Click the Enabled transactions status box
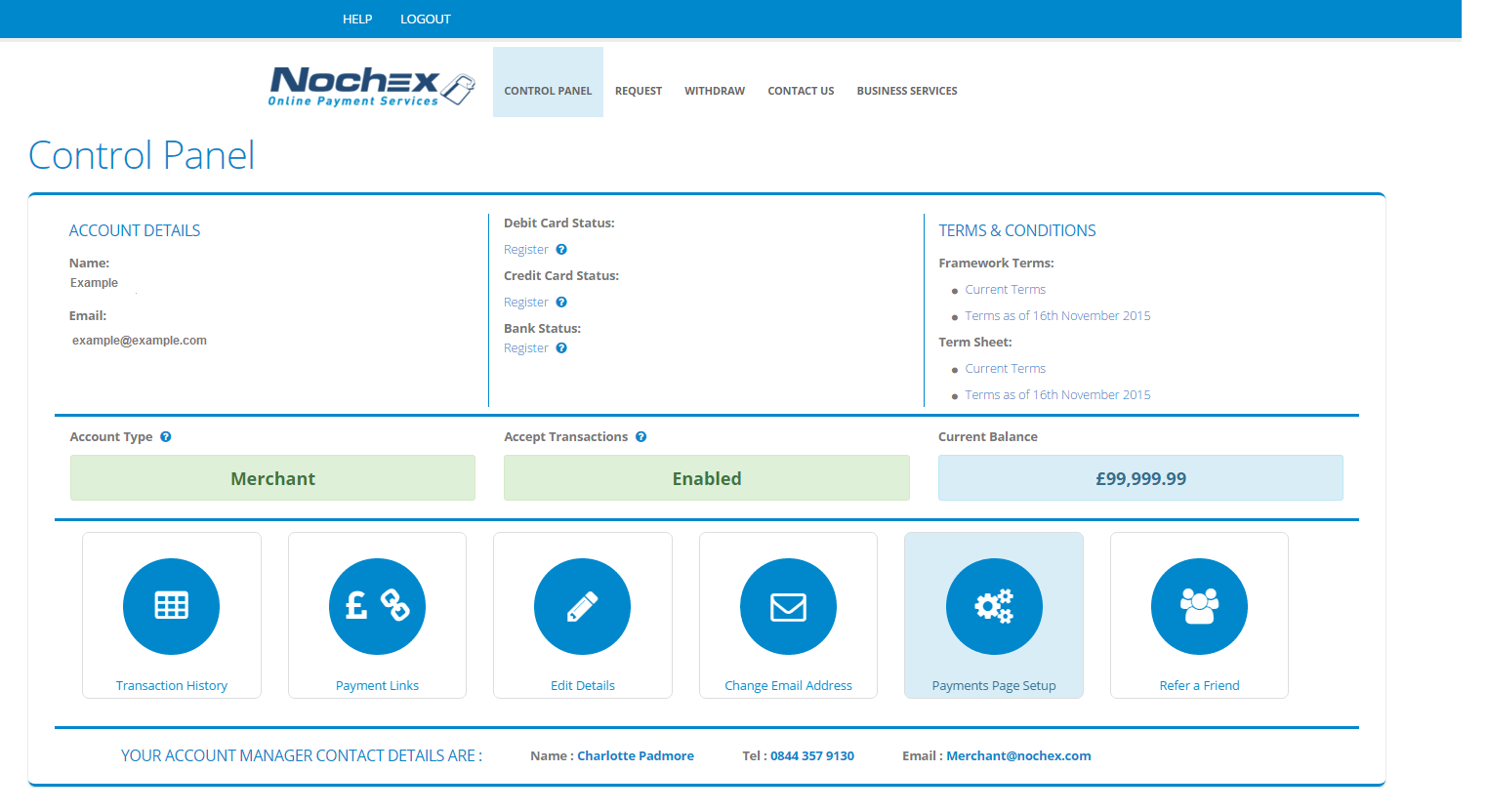 coord(707,478)
